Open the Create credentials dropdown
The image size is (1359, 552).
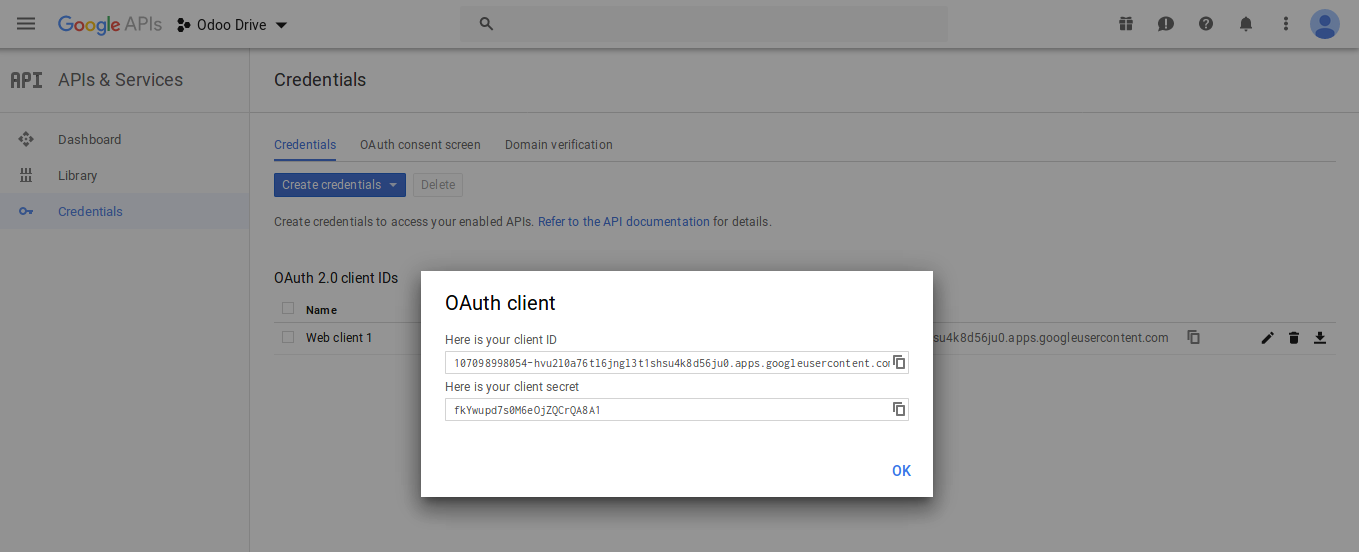pos(339,185)
